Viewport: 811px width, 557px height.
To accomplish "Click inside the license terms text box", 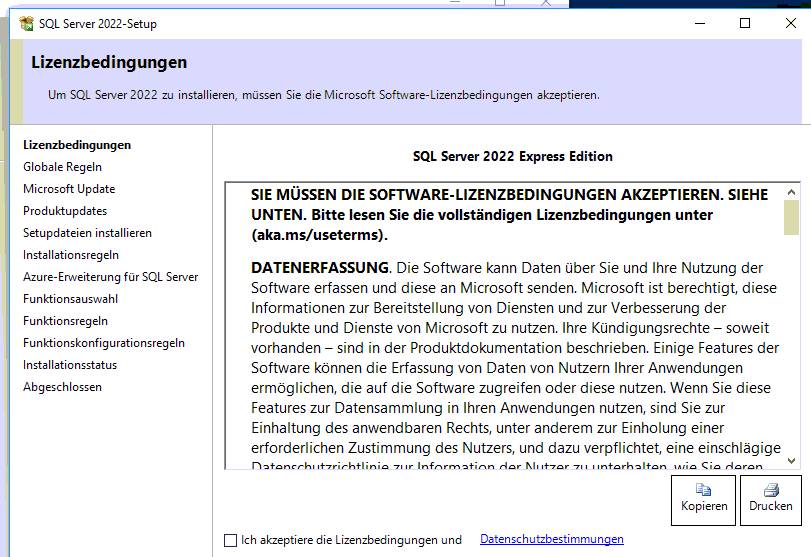I will pos(500,330).
